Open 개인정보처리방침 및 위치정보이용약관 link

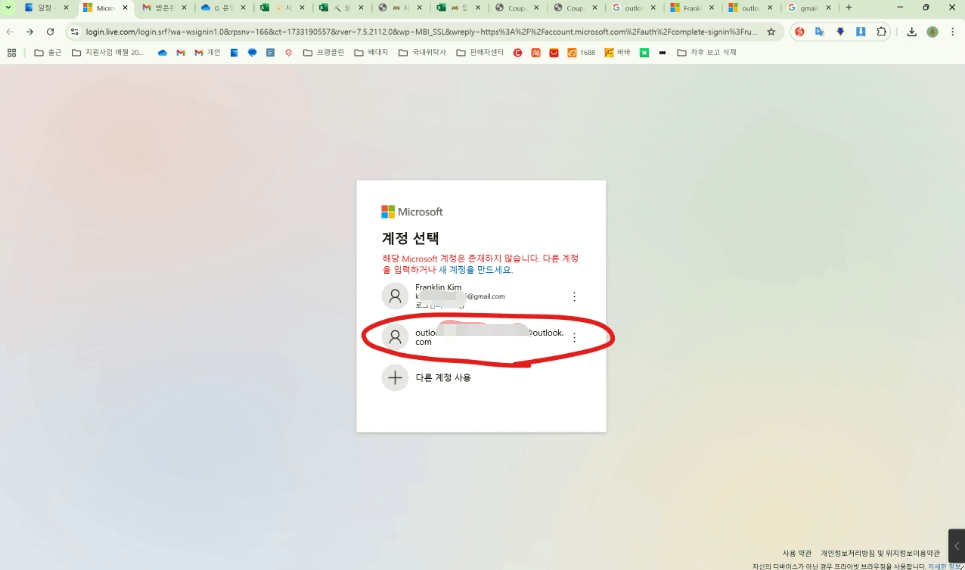point(880,553)
